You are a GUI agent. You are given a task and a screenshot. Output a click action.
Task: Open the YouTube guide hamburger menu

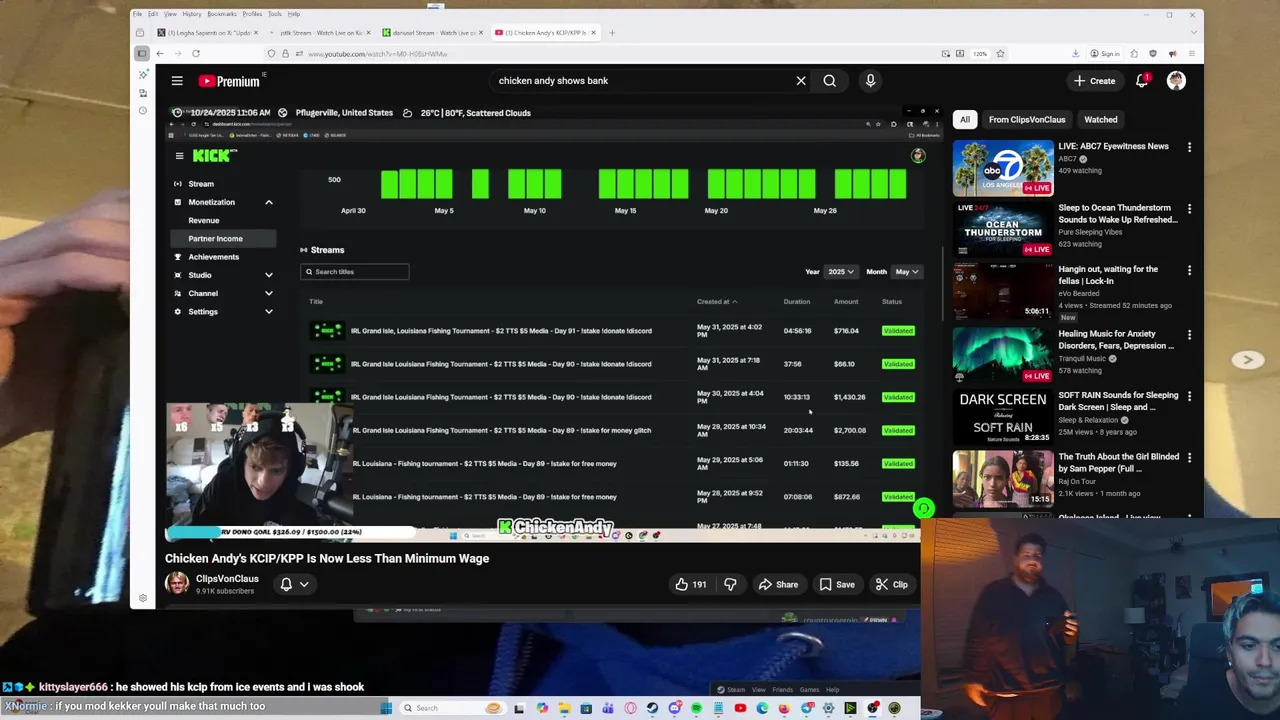pos(177,81)
